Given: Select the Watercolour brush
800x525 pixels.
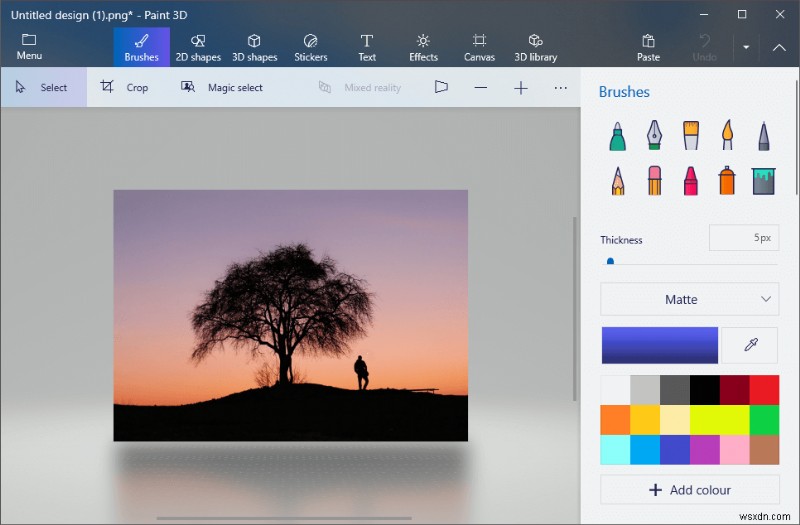Looking at the screenshot, I should tap(727, 135).
